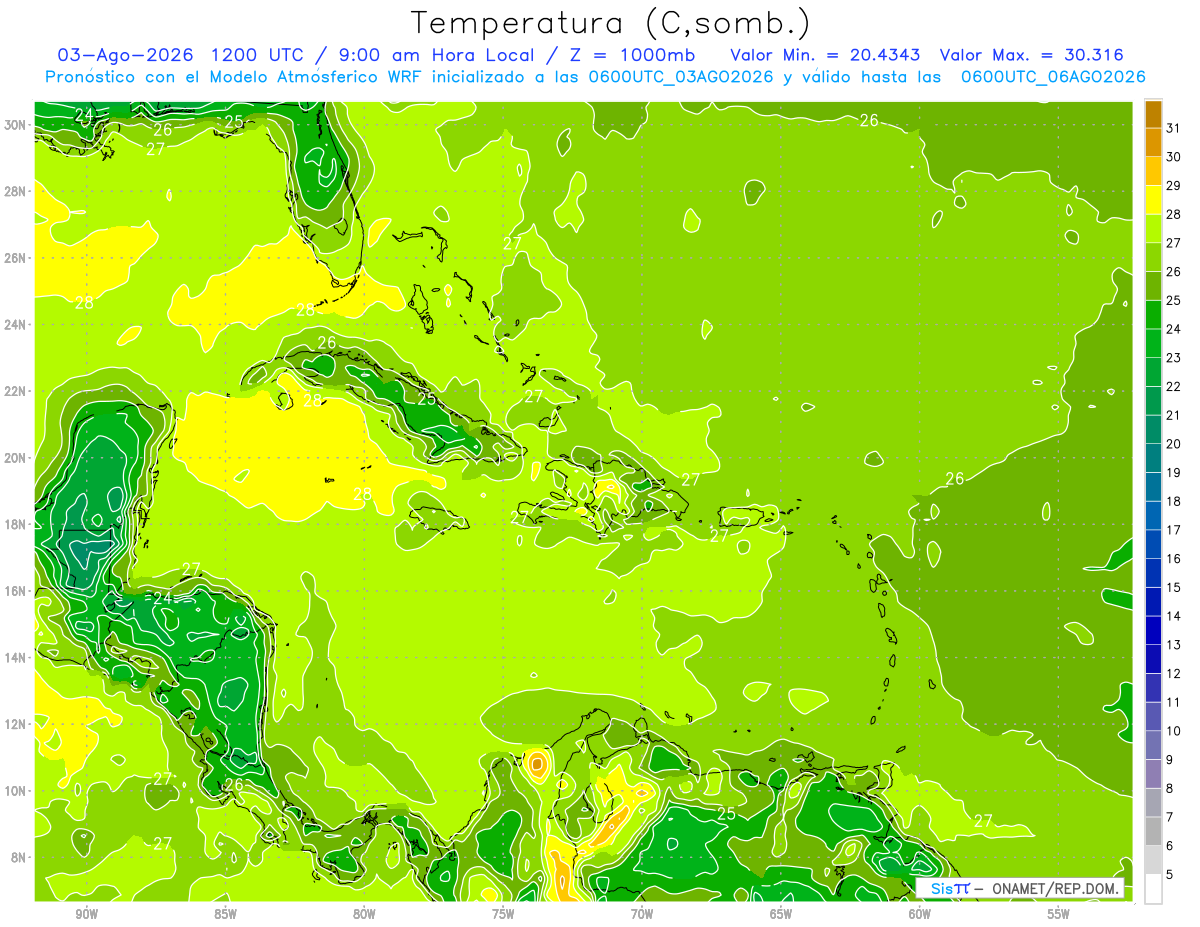
Task: Click the "26N" latitude axis label
Action: (16, 258)
